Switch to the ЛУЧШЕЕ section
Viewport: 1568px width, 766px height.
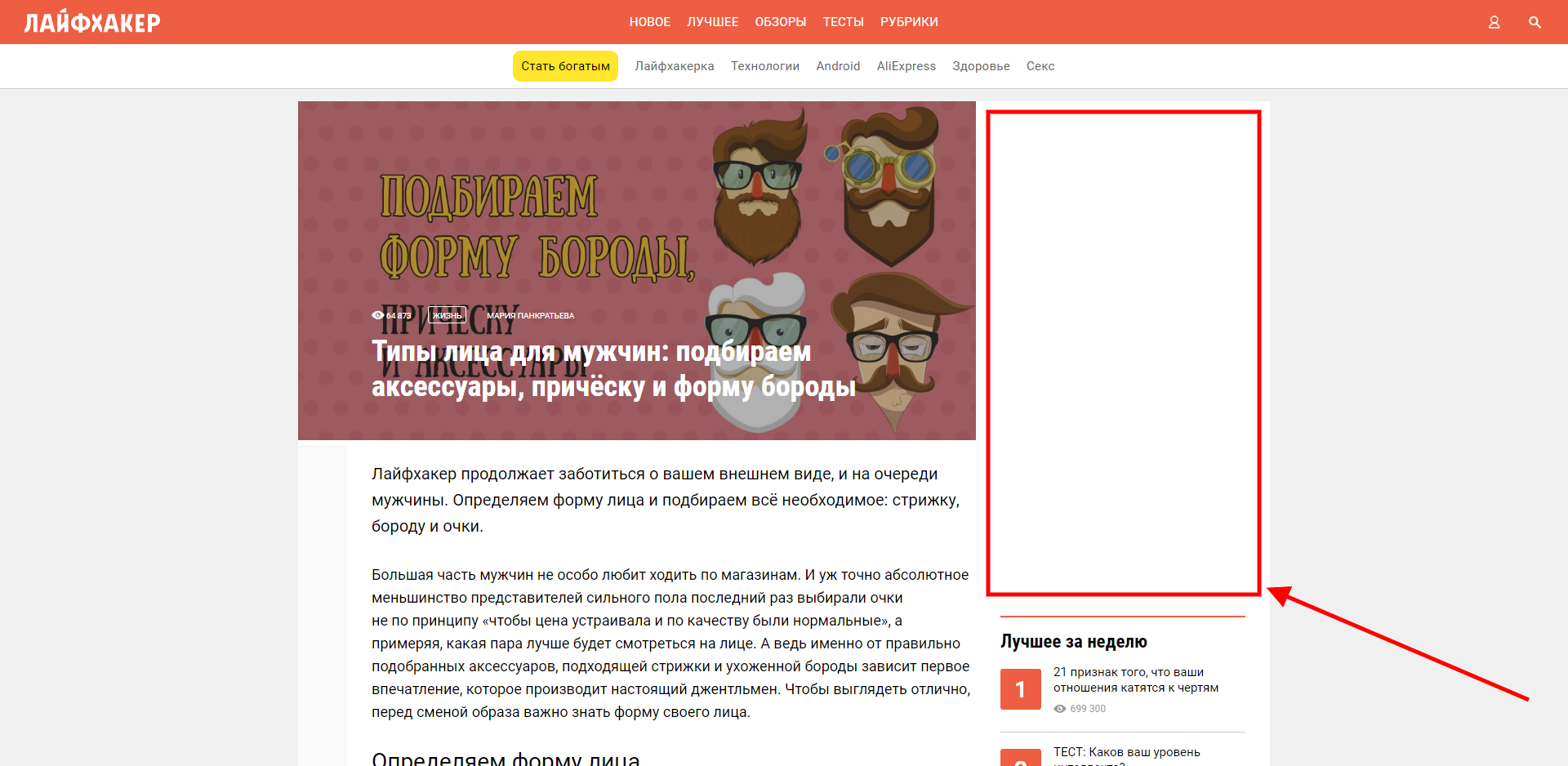pyautogui.click(x=713, y=22)
